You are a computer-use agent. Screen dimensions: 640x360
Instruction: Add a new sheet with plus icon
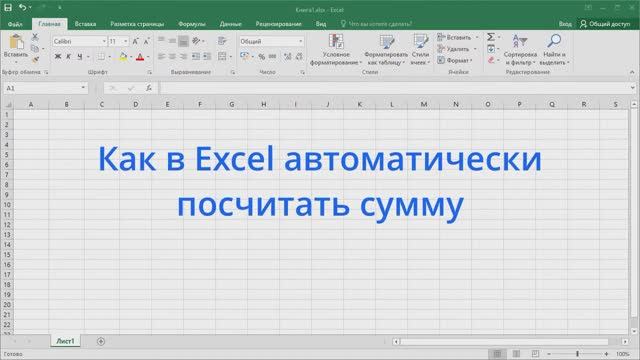(x=101, y=341)
